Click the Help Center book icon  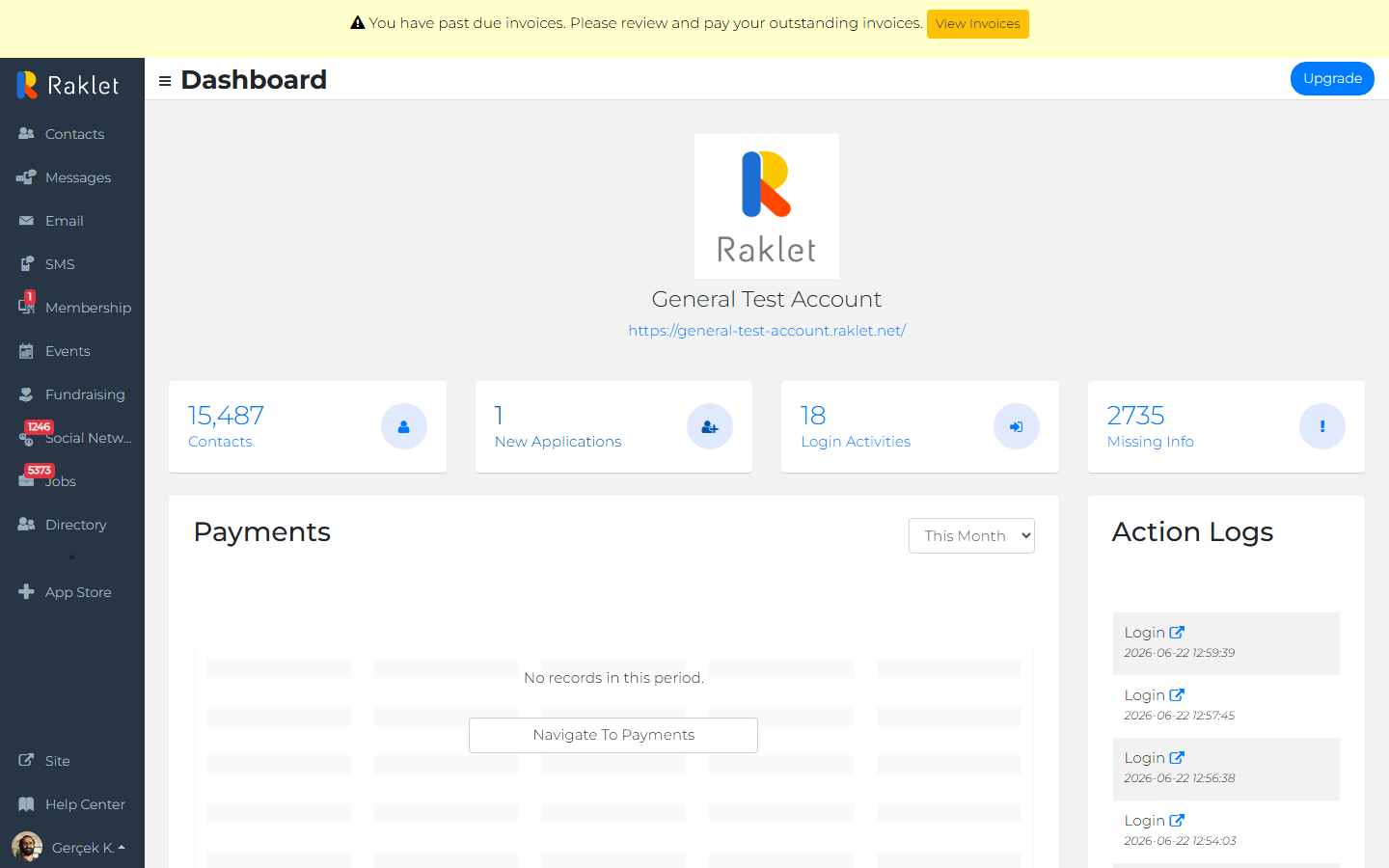(x=26, y=804)
